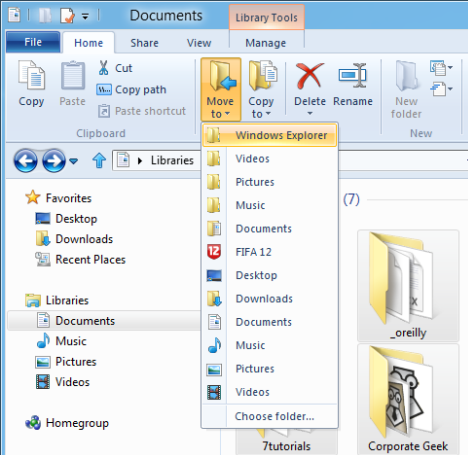Viewport: 468px width, 455px height.
Task: Click Copy path in the ribbon
Action: [x=131, y=90]
